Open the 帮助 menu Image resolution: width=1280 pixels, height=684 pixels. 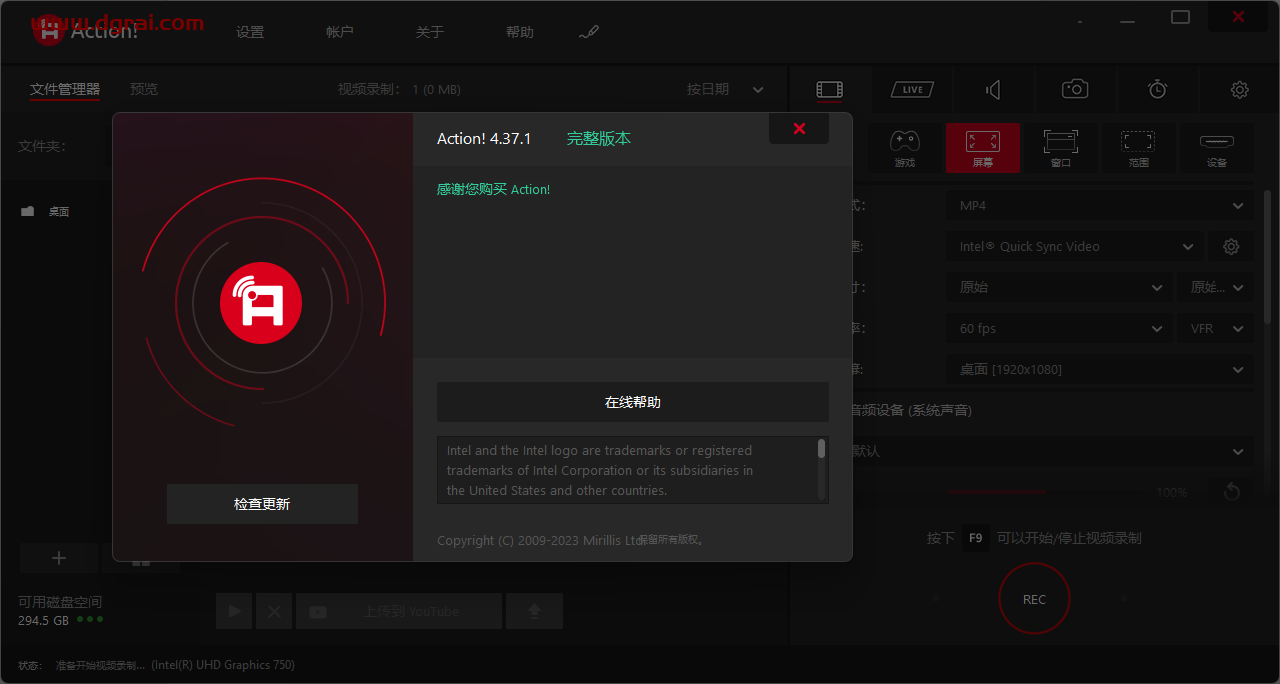tap(520, 32)
